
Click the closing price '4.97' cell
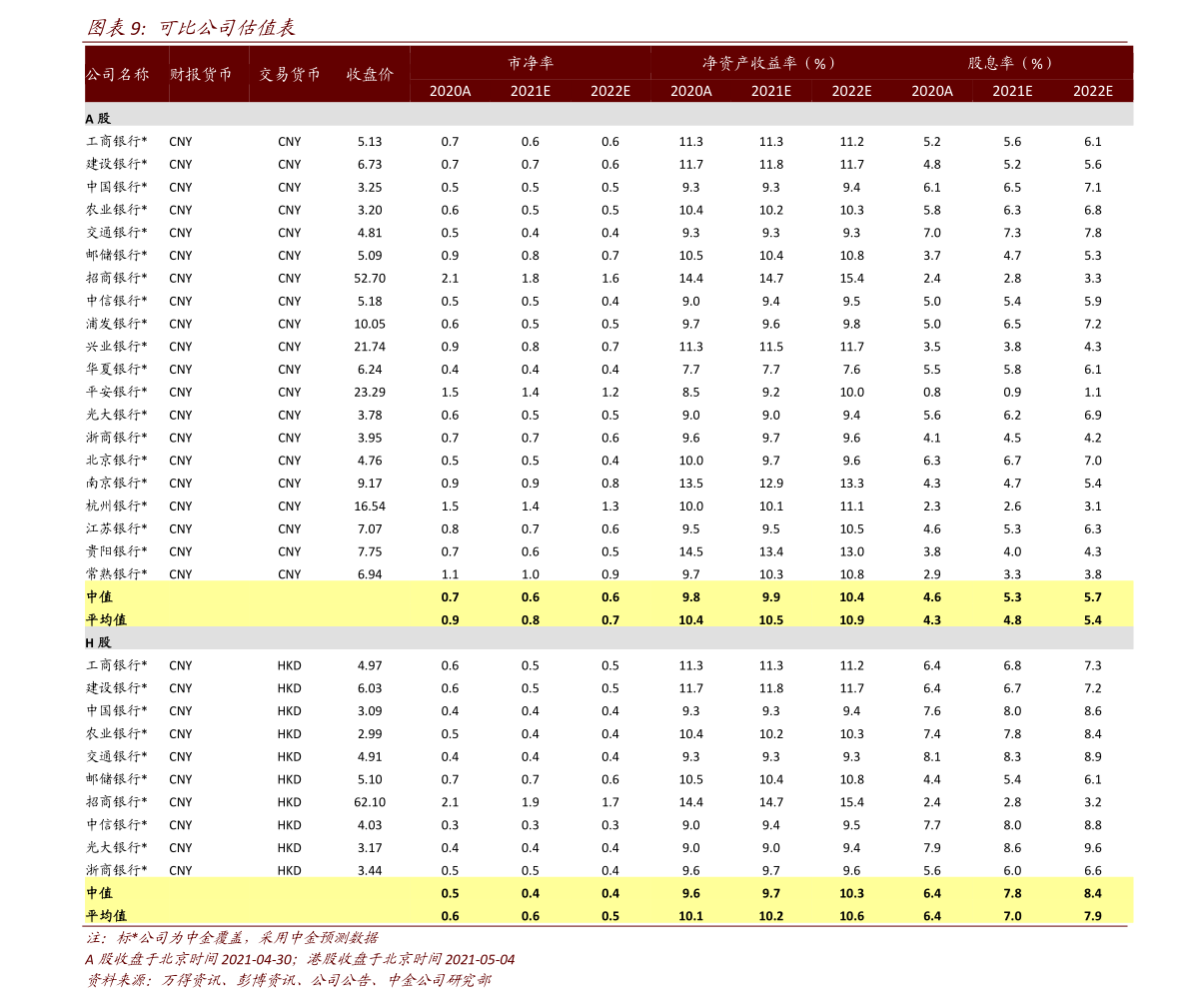[x=370, y=665]
